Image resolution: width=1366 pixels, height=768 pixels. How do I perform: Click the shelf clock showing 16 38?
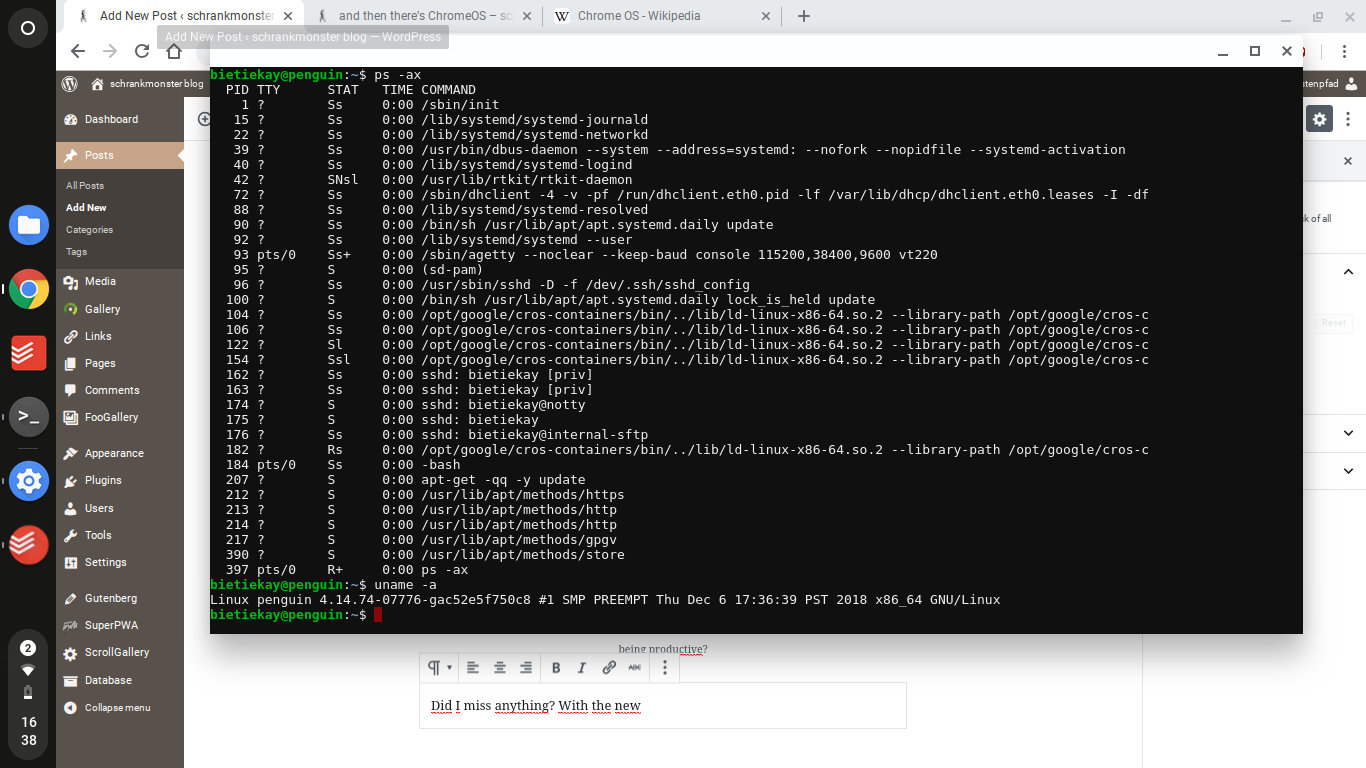tap(28, 731)
